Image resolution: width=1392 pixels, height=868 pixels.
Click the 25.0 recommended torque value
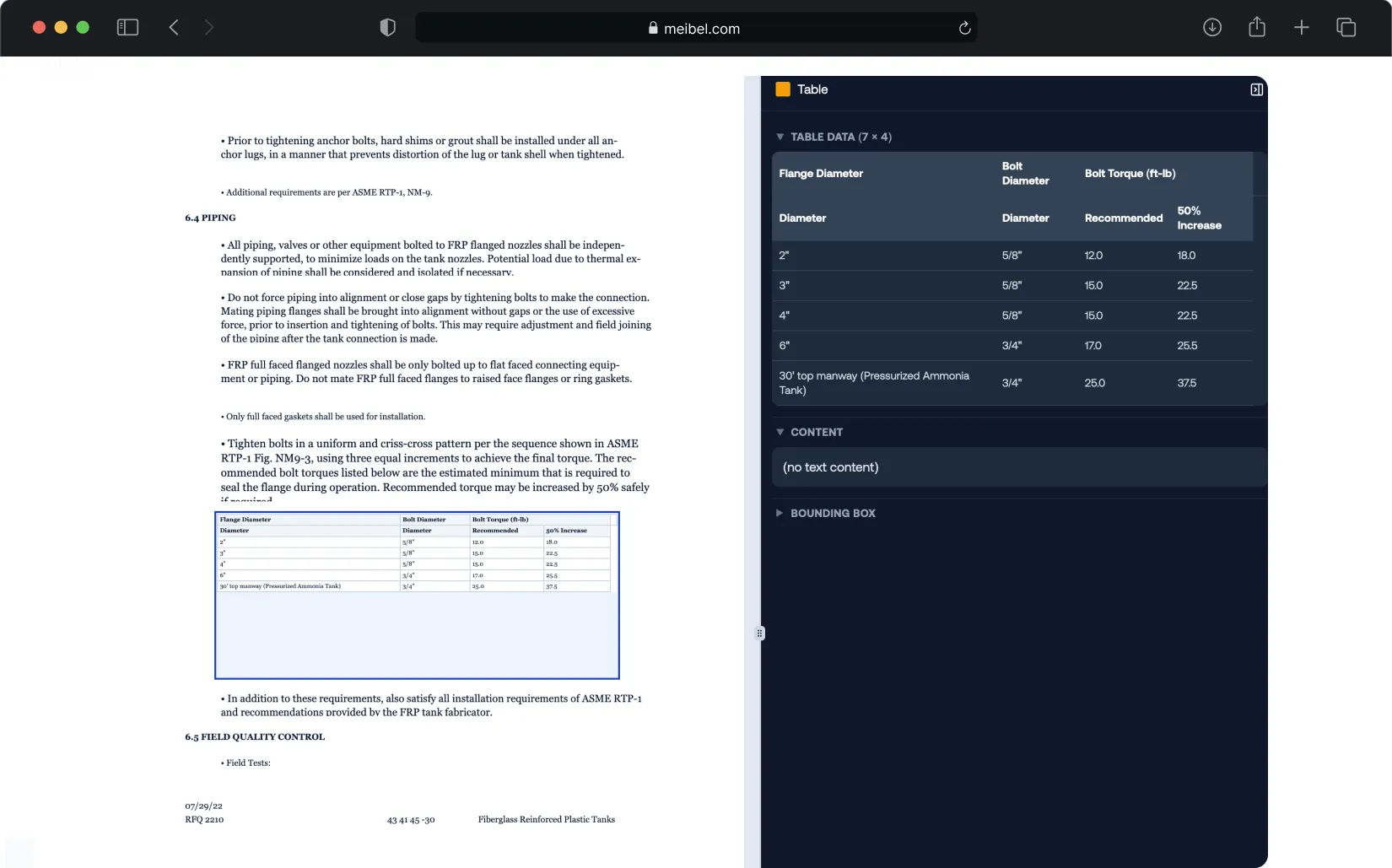[x=1094, y=383]
